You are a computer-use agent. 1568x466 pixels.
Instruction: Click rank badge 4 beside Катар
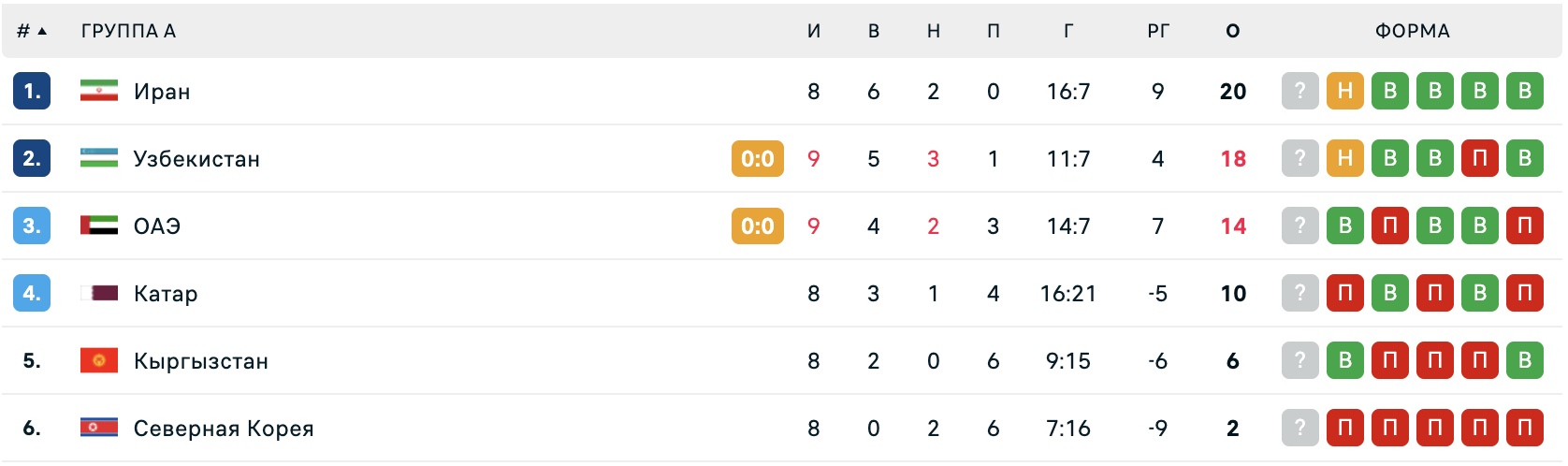[x=32, y=293]
